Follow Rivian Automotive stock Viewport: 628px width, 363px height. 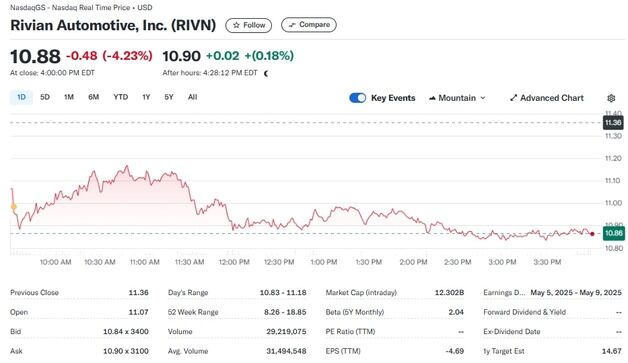coord(249,25)
